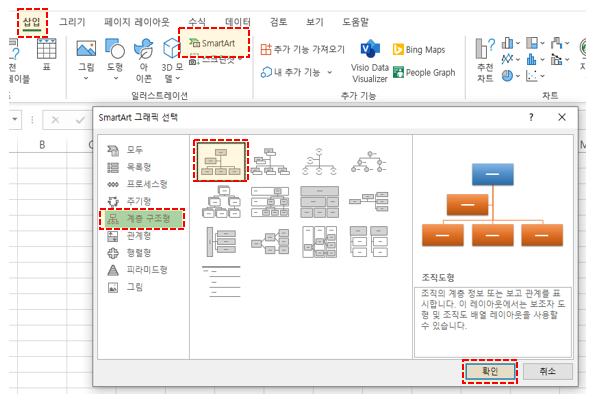Open the 검토 tab
The height and width of the screenshot is (398, 596).
[x=279, y=22]
